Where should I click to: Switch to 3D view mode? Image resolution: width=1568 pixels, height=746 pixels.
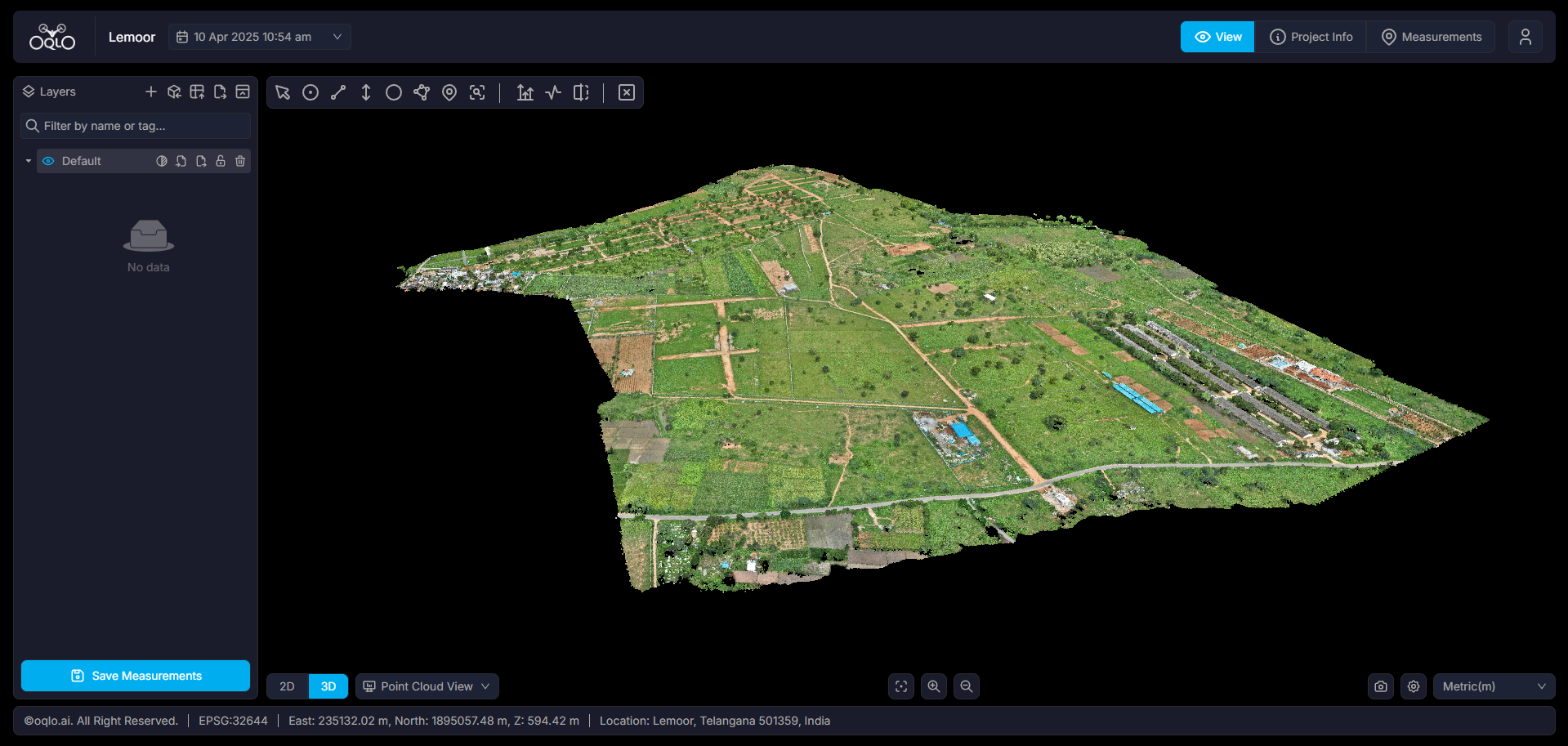(x=328, y=686)
